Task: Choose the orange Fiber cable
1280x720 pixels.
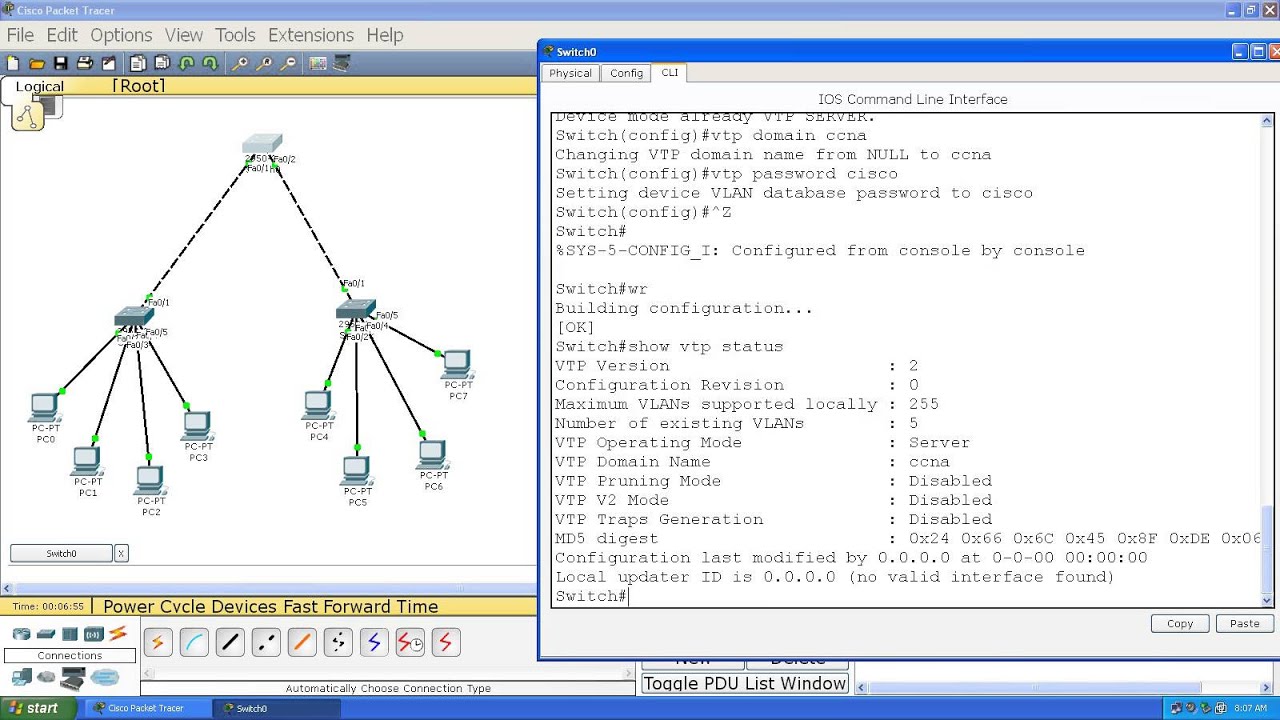Action: (x=302, y=642)
